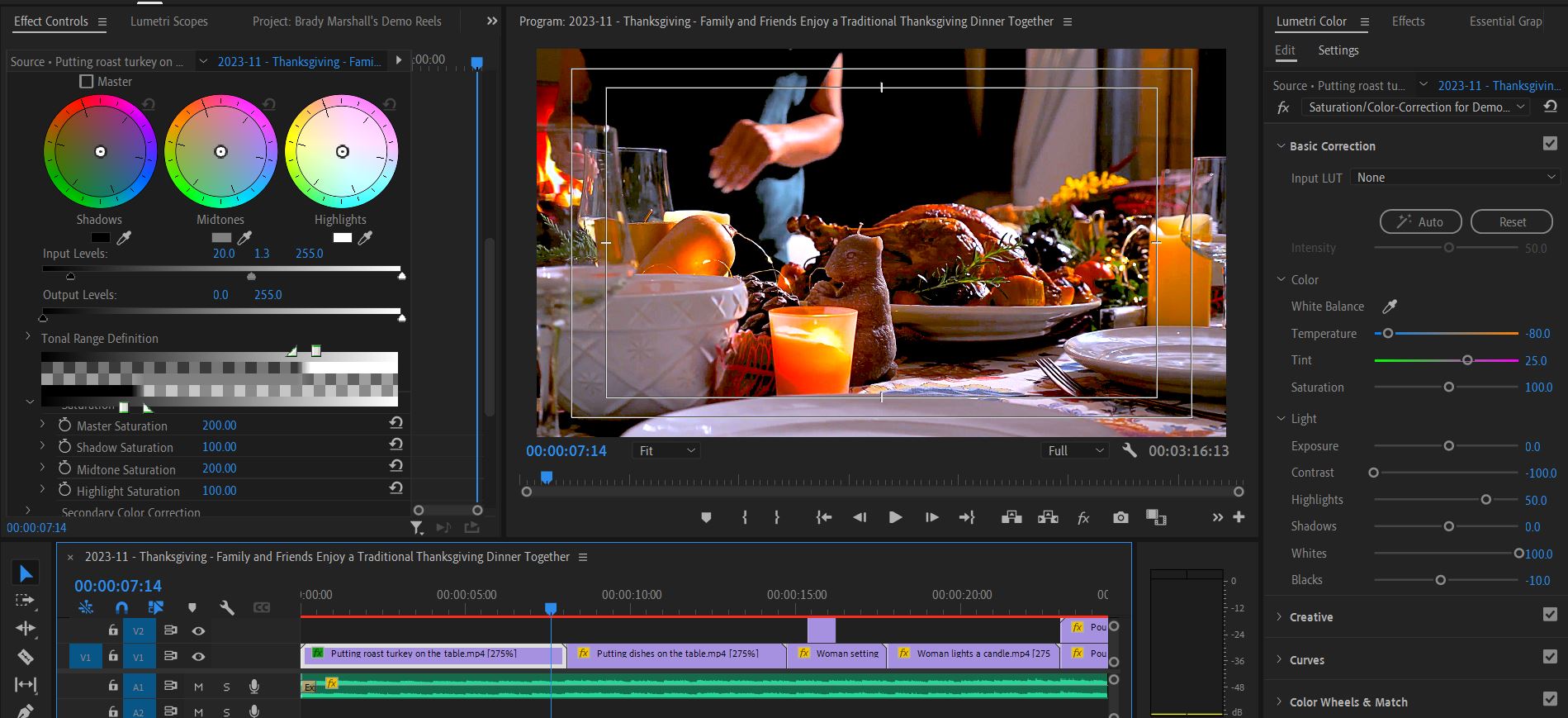Toggle the Creative section checkbox

(1550, 615)
